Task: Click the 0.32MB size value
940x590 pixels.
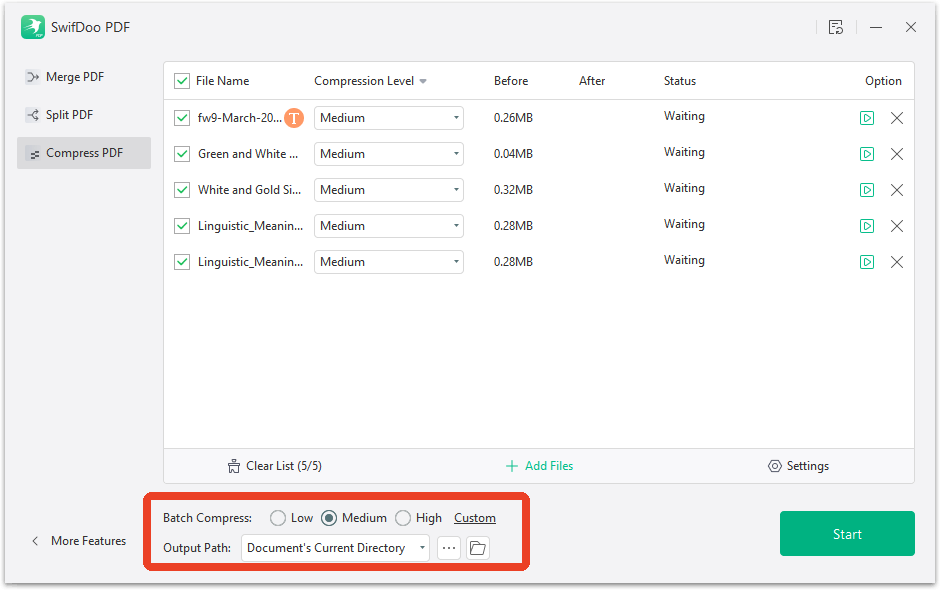Action: (513, 190)
